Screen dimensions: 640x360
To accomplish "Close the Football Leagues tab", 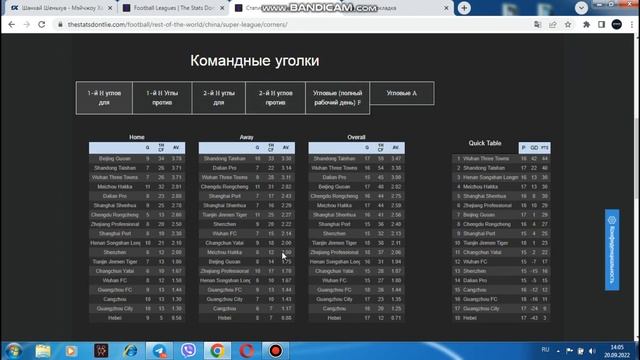I will 222,8.
